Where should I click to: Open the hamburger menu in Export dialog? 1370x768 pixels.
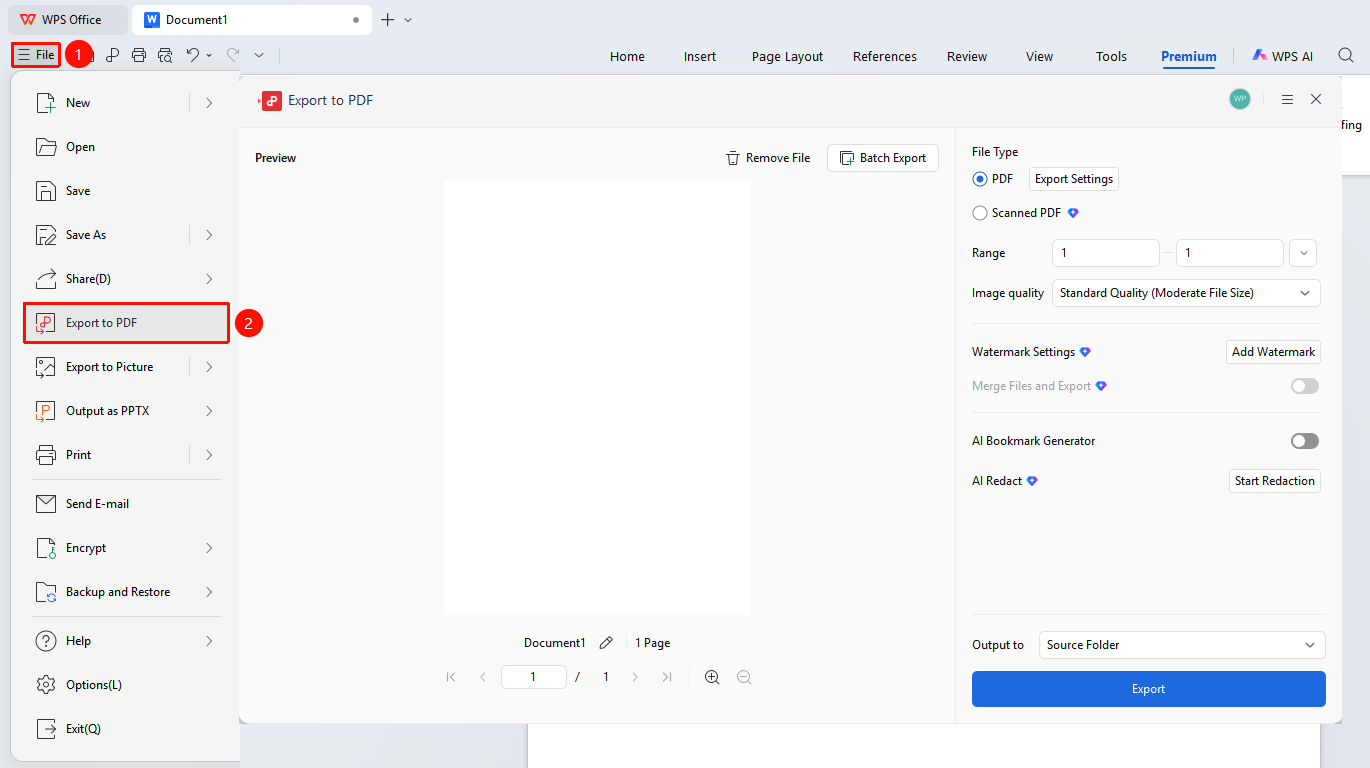pos(1287,99)
